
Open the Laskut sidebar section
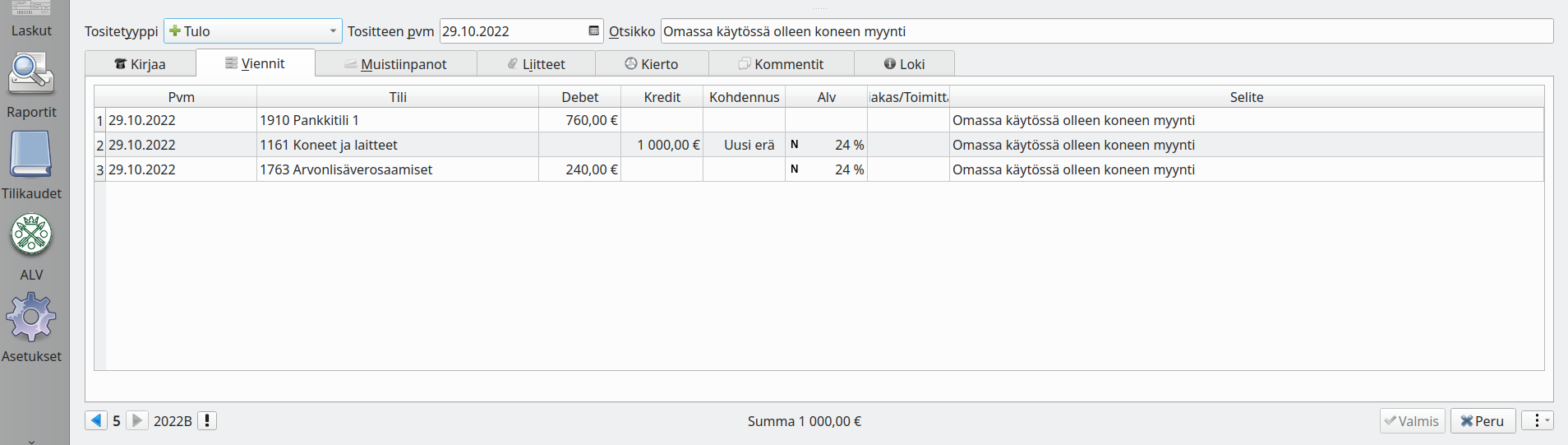(x=31, y=20)
